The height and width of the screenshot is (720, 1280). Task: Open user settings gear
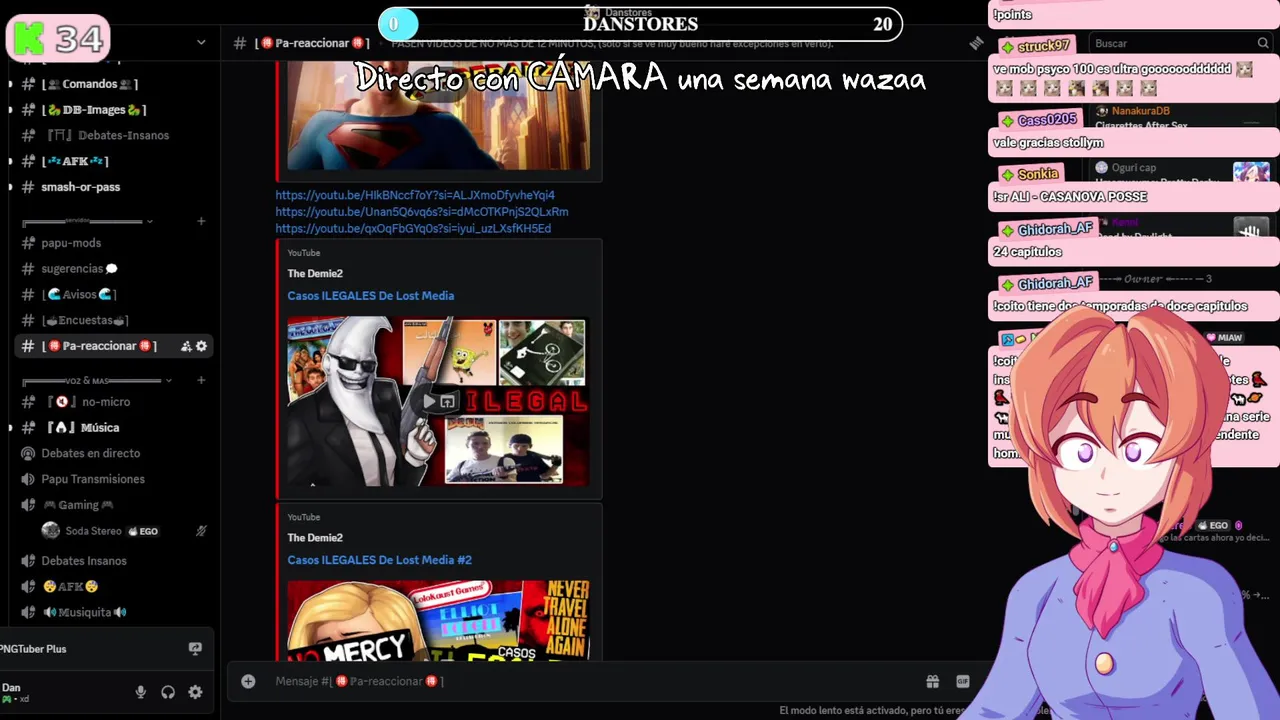click(x=195, y=692)
